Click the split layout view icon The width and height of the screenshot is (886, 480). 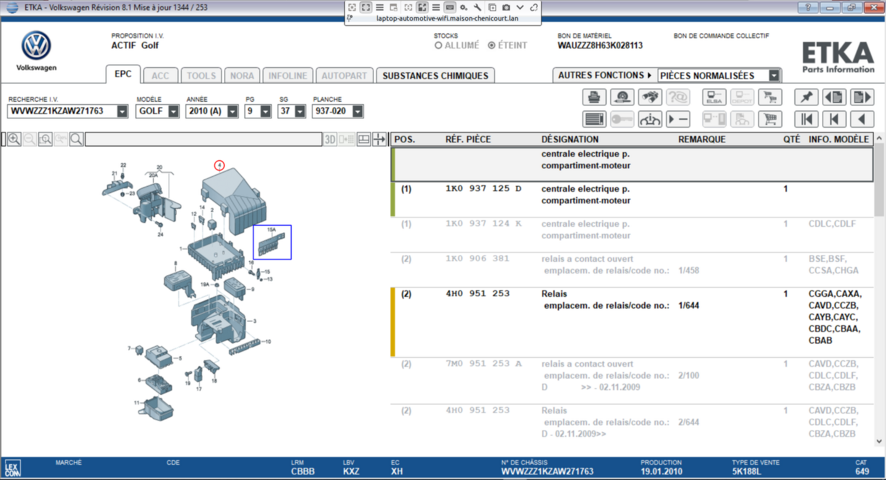[364, 139]
